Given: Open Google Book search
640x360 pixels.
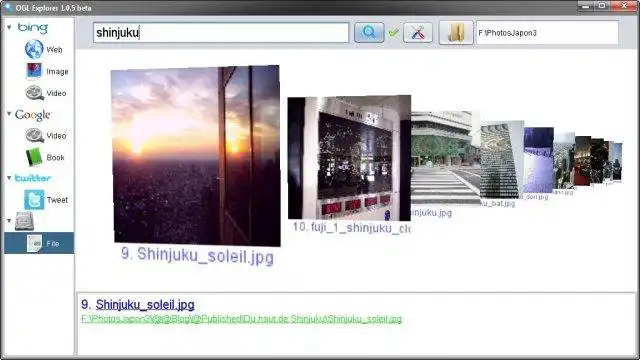Looking at the screenshot, I should pyautogui.click(x=45, y=157).
